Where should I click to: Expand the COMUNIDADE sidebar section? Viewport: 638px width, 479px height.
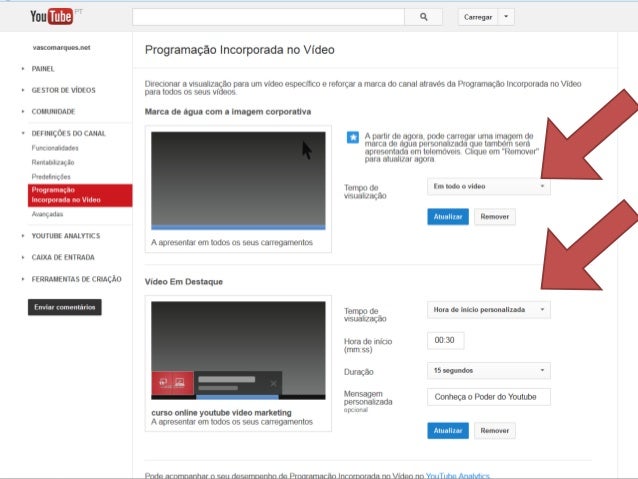point(53,112)
